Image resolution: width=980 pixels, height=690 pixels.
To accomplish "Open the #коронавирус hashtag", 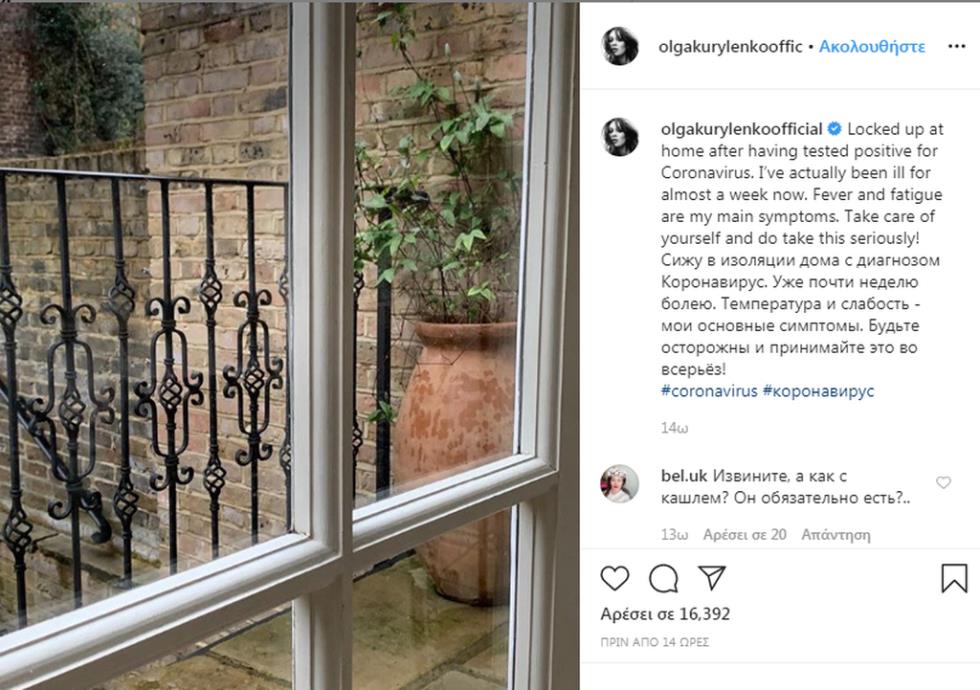I will tap(818, 391).
